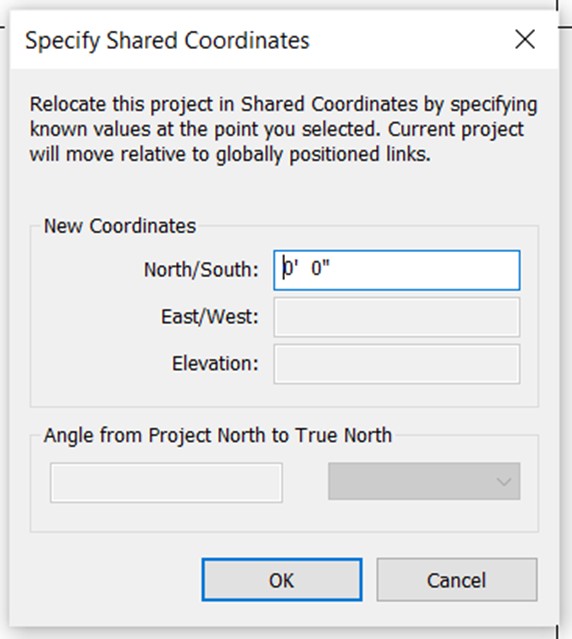Click the New Coordinates group heading
The height and width of the screenshot is (639, 572).
tap(120, 226)
